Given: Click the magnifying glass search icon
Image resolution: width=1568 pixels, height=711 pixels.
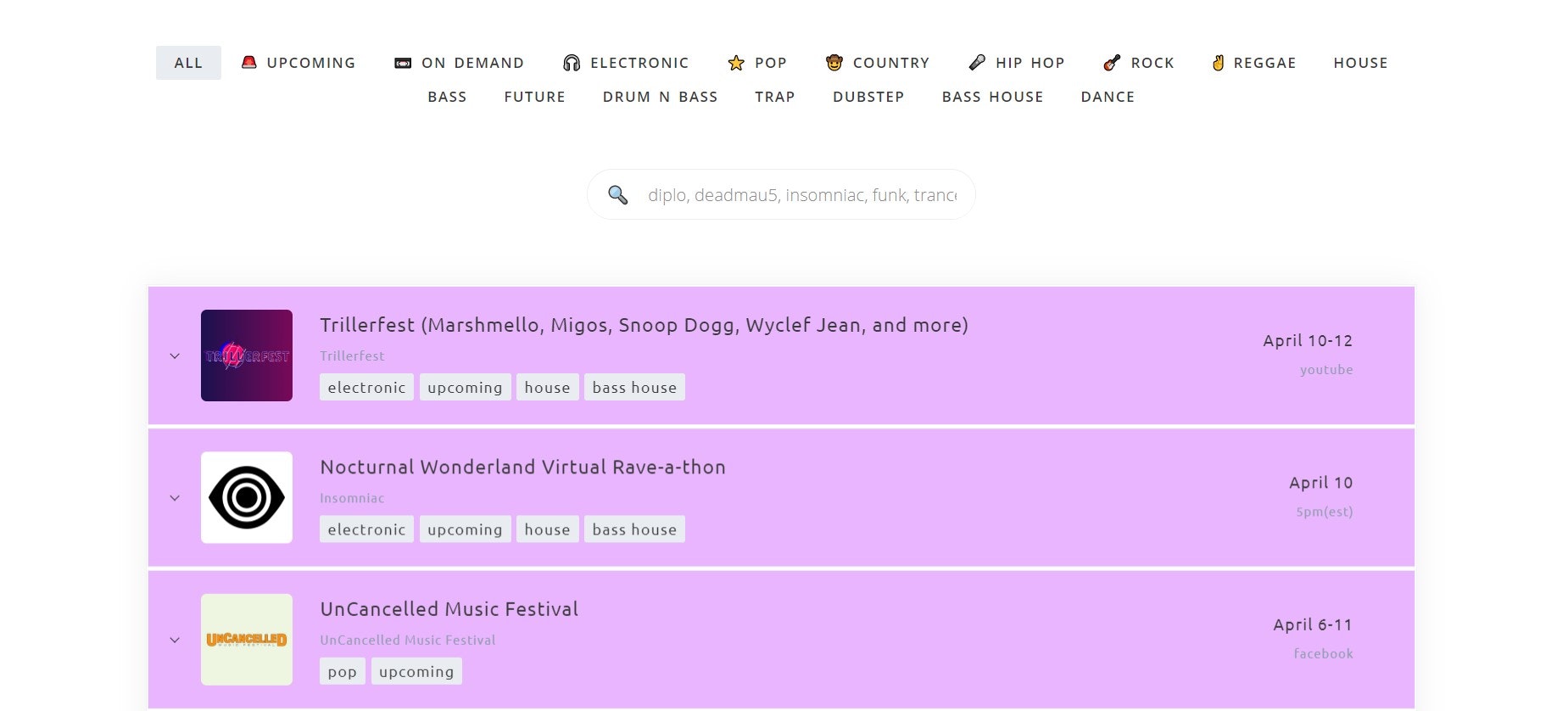Looking at the screenshot, I should coord(618,195).
